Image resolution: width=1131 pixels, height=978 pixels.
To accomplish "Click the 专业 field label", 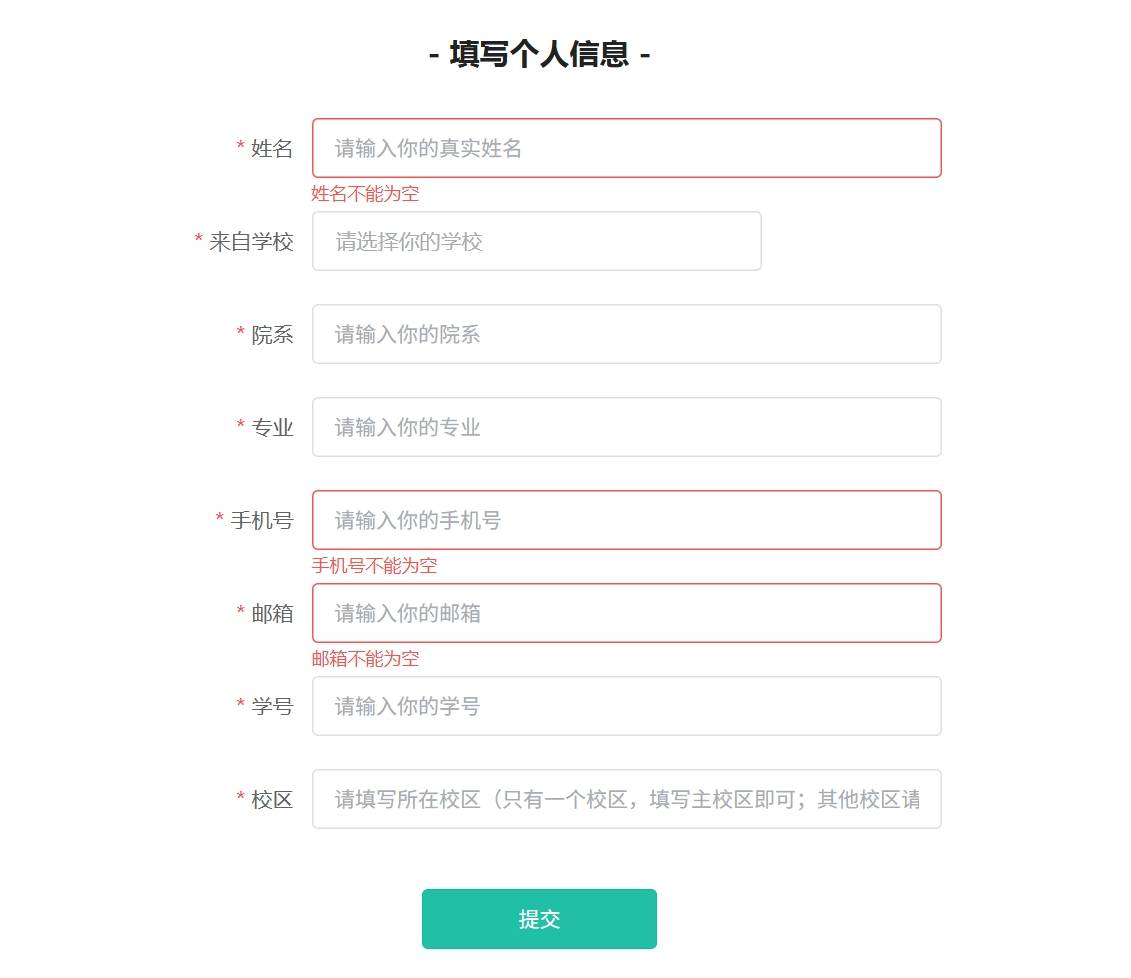I will 272,428.
